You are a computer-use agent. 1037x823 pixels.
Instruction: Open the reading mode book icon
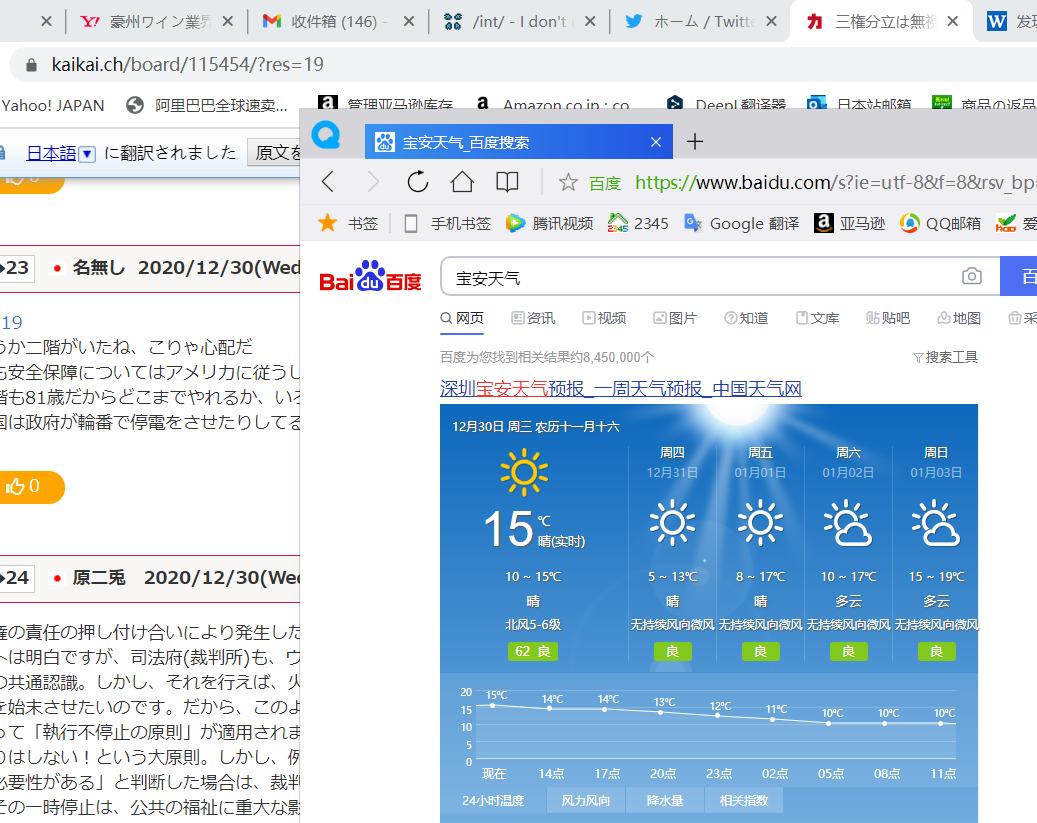pyautogui.click(x=508, y=181)
